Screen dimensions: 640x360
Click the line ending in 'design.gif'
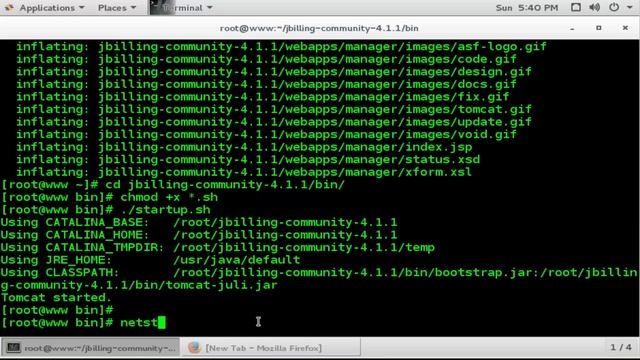coord(274,72)
